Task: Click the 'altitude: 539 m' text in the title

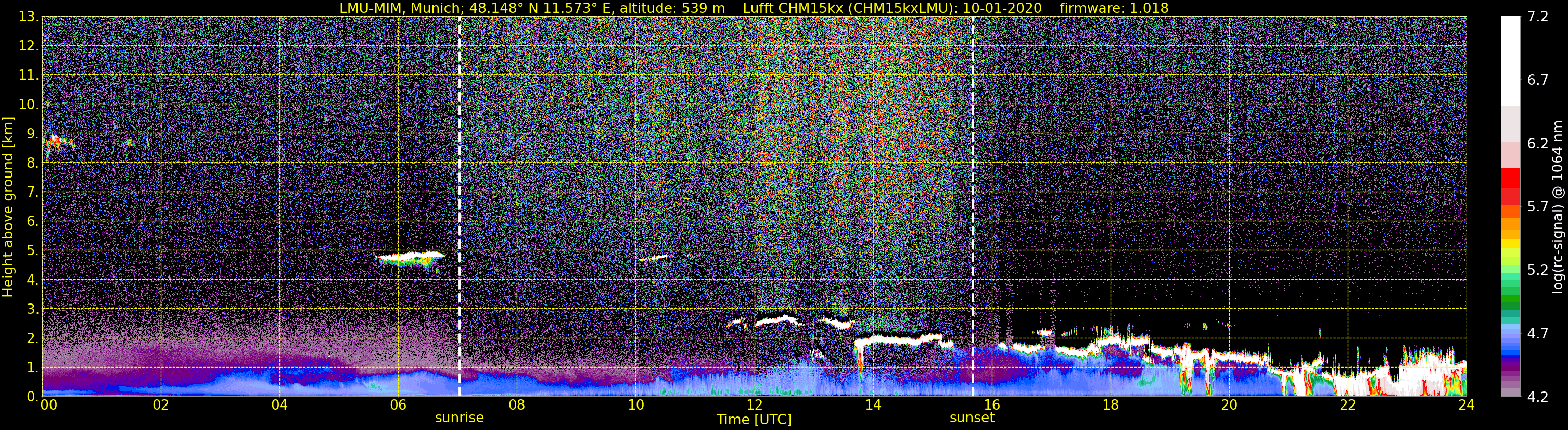Action: tap(672, 8)
